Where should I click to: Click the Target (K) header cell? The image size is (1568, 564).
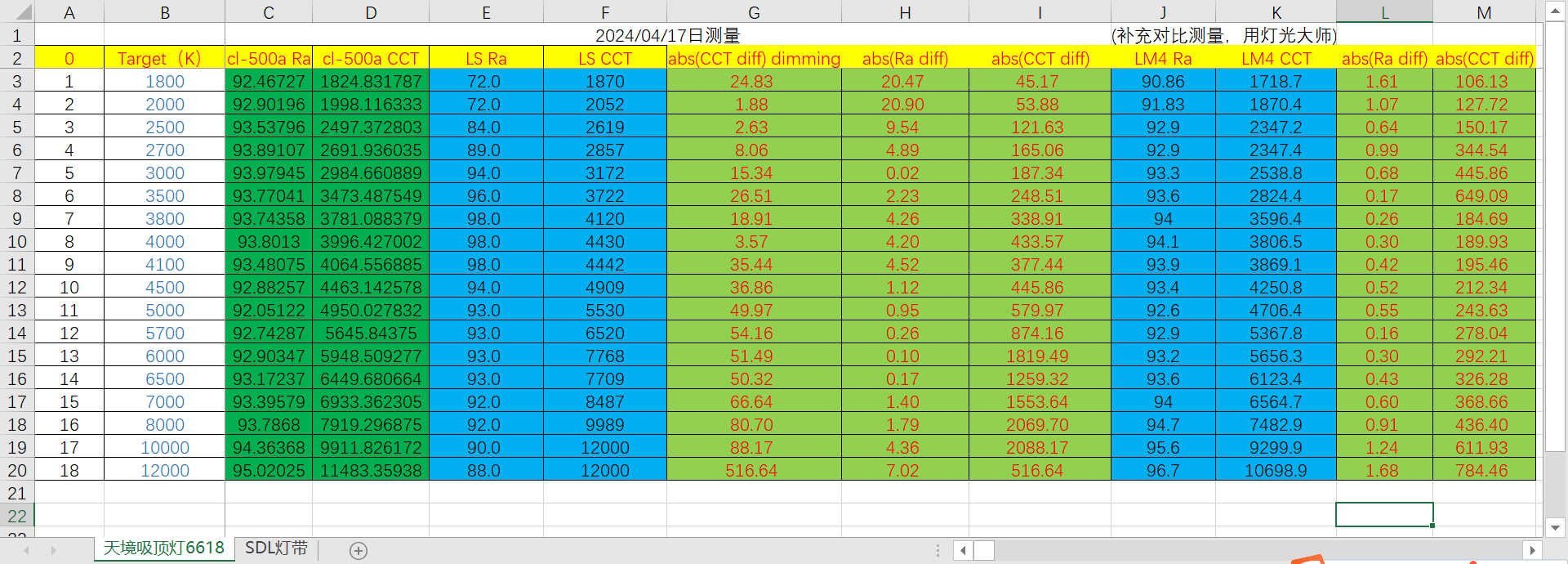[x=165, y=58]
